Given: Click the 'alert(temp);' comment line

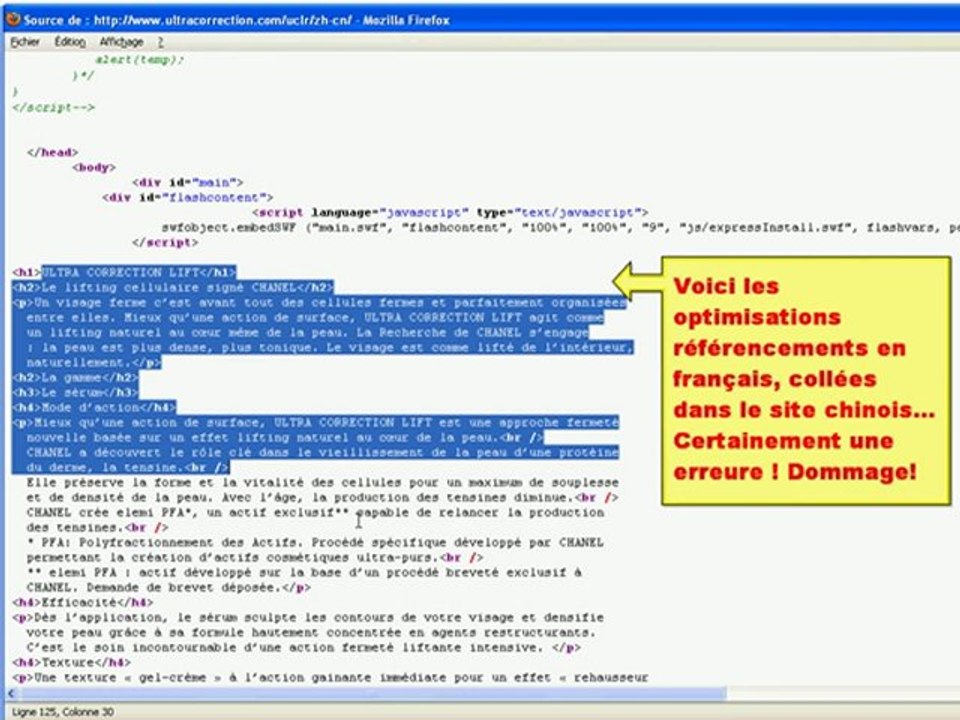Looking at the screenshot, I should [x=139, y=60].
